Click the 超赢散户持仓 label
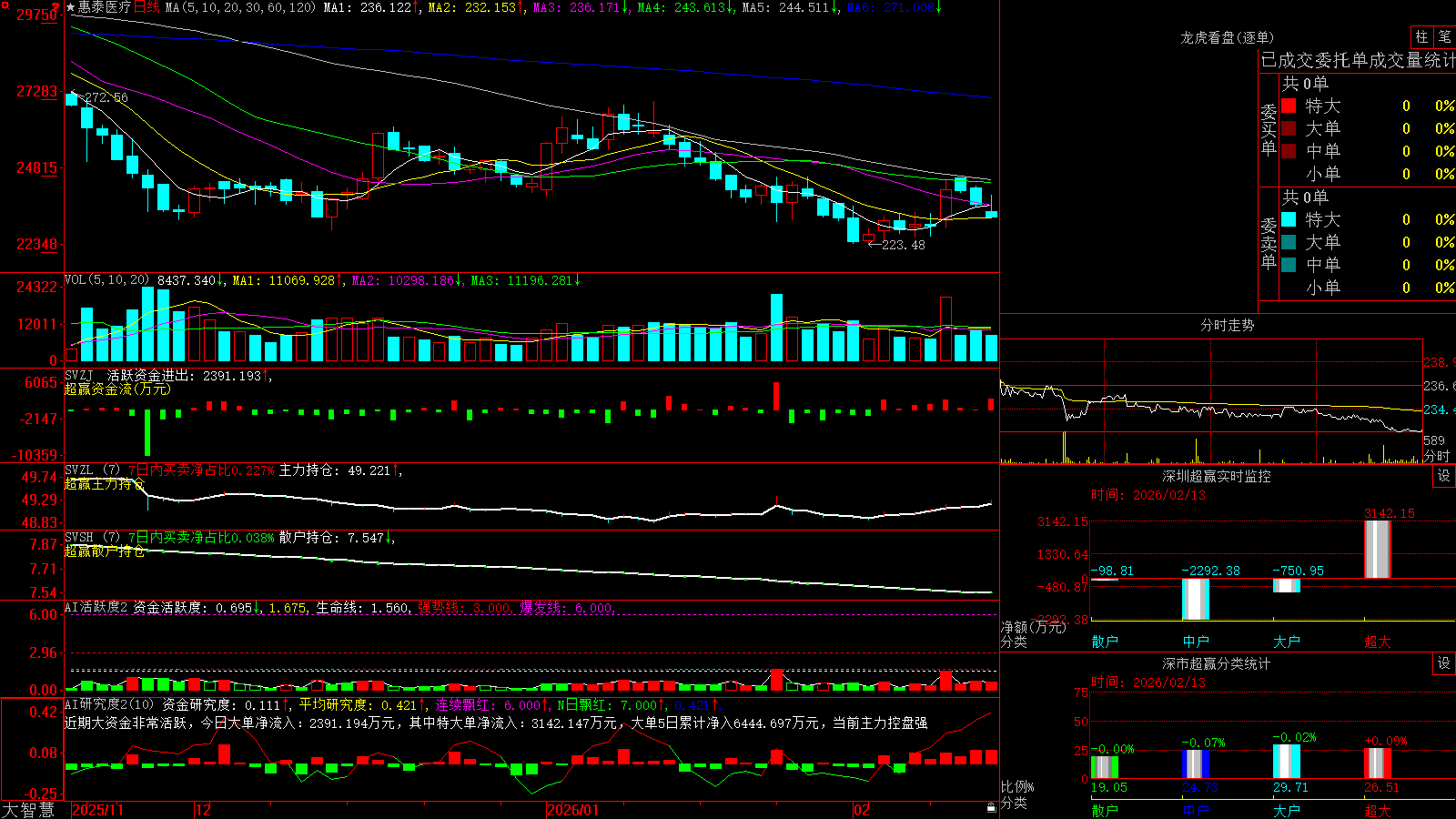Image resolution: width=1456 pixels, height=819 pixels. pos(105,551)
